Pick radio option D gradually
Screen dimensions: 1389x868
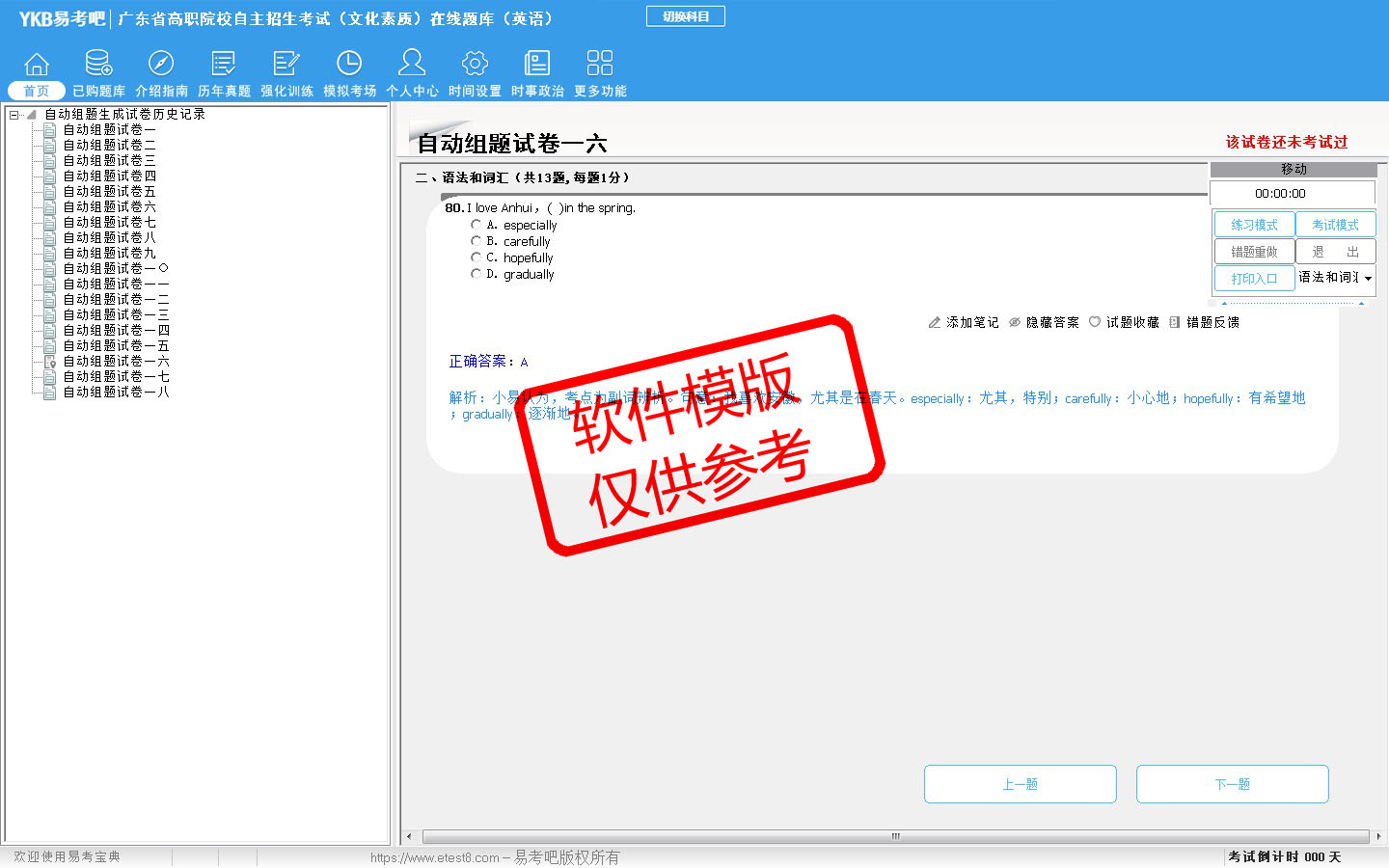click(476, 274)
